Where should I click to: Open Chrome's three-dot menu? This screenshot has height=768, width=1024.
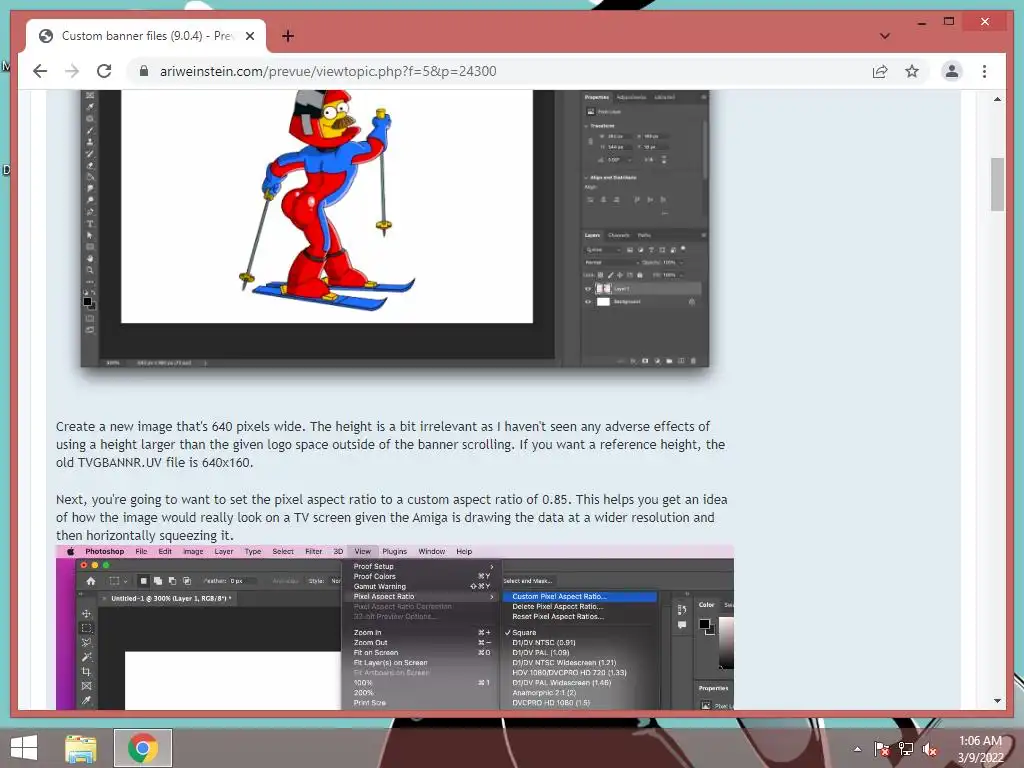[984, 71]
